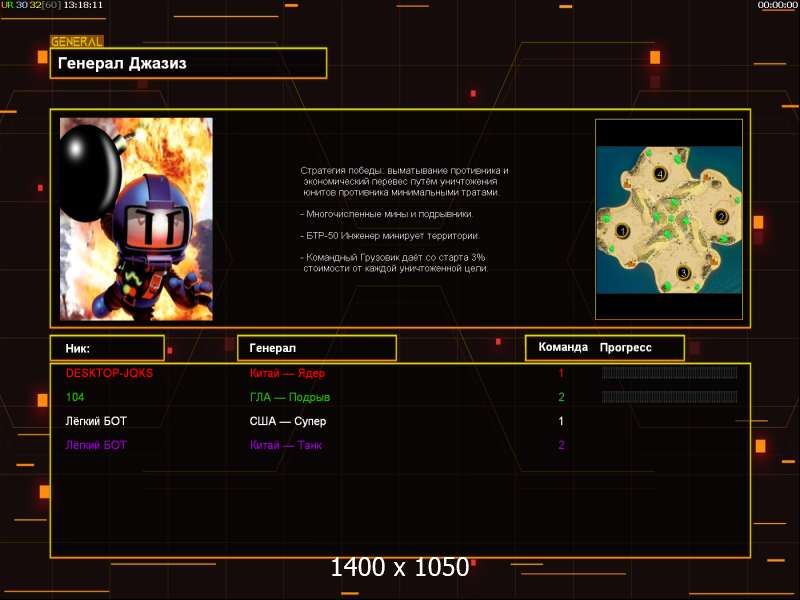Click the 00:00:00 timer in the corner
Image resolution: width=800 pixels, height=600 pixels.
[777, 5]
